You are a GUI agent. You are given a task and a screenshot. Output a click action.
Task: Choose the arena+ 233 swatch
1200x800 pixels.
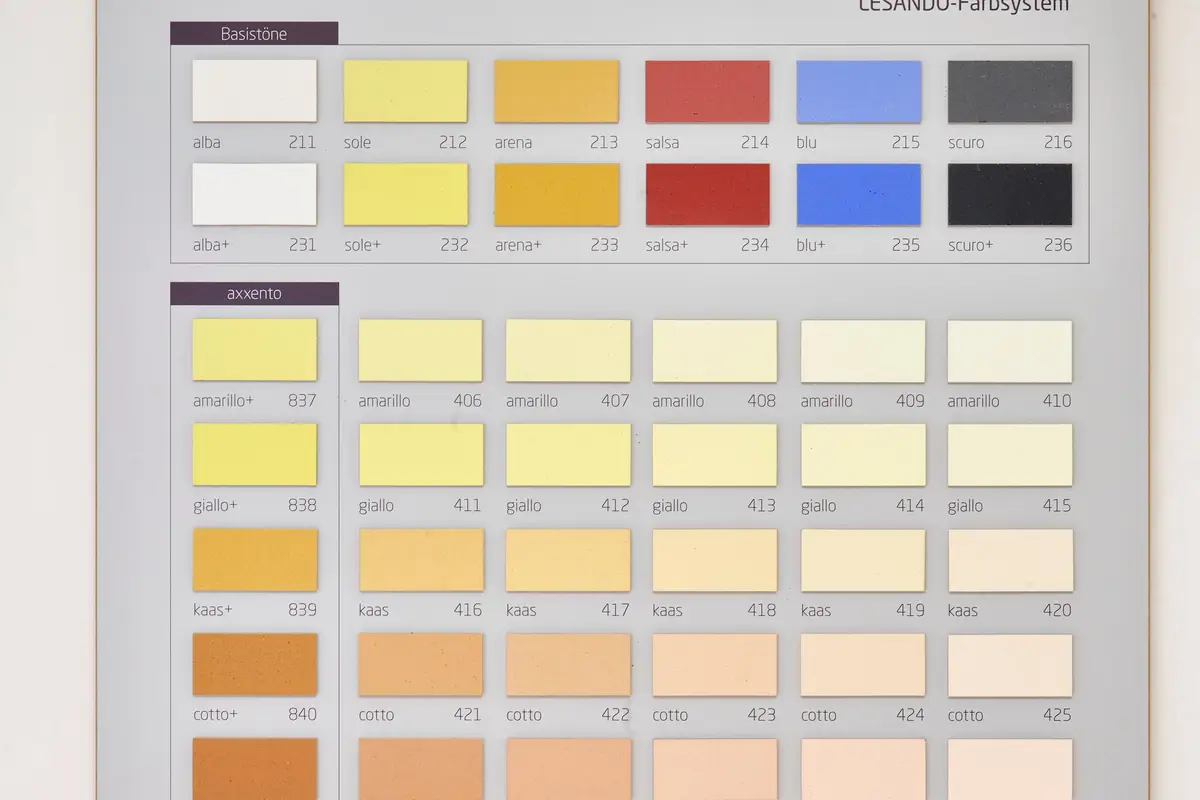(557, 194)
